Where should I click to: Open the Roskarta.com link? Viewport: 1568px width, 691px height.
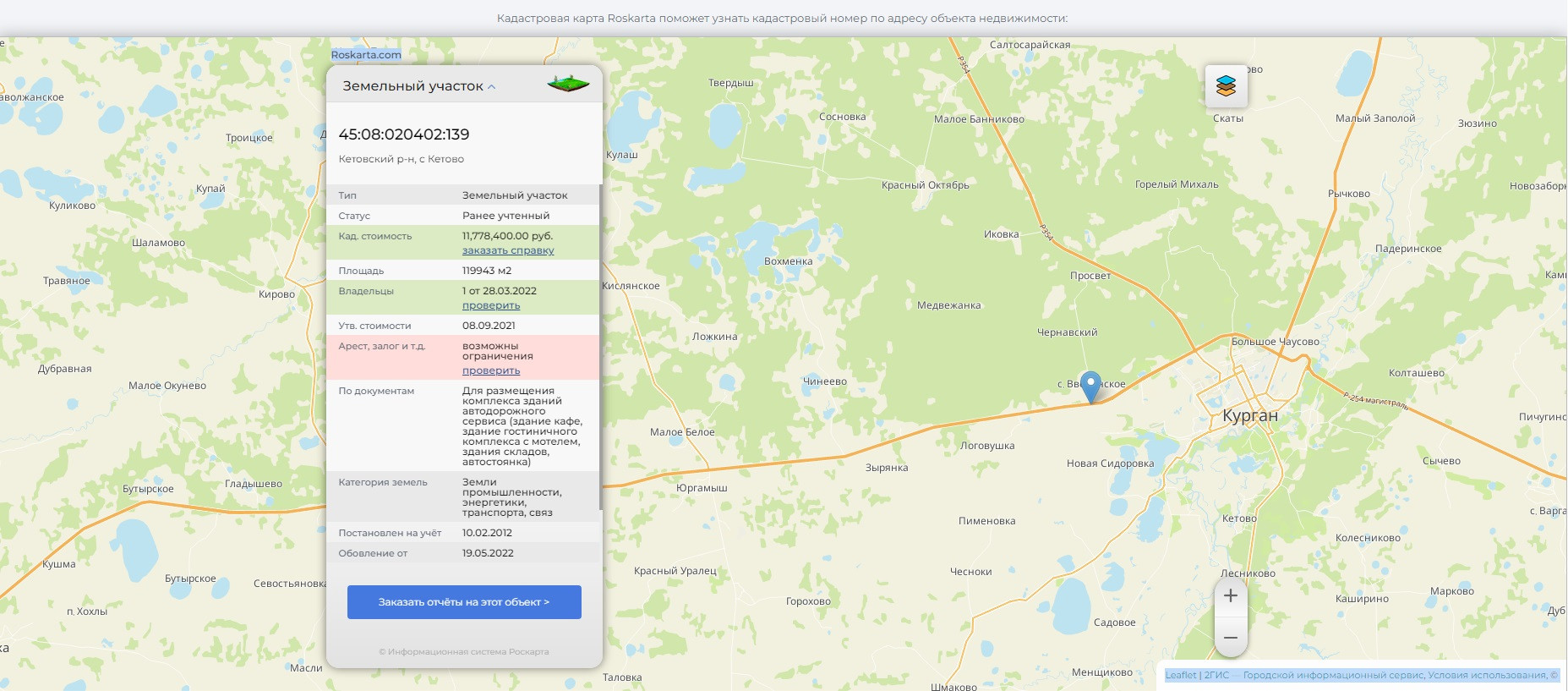[x=366, y=55]
